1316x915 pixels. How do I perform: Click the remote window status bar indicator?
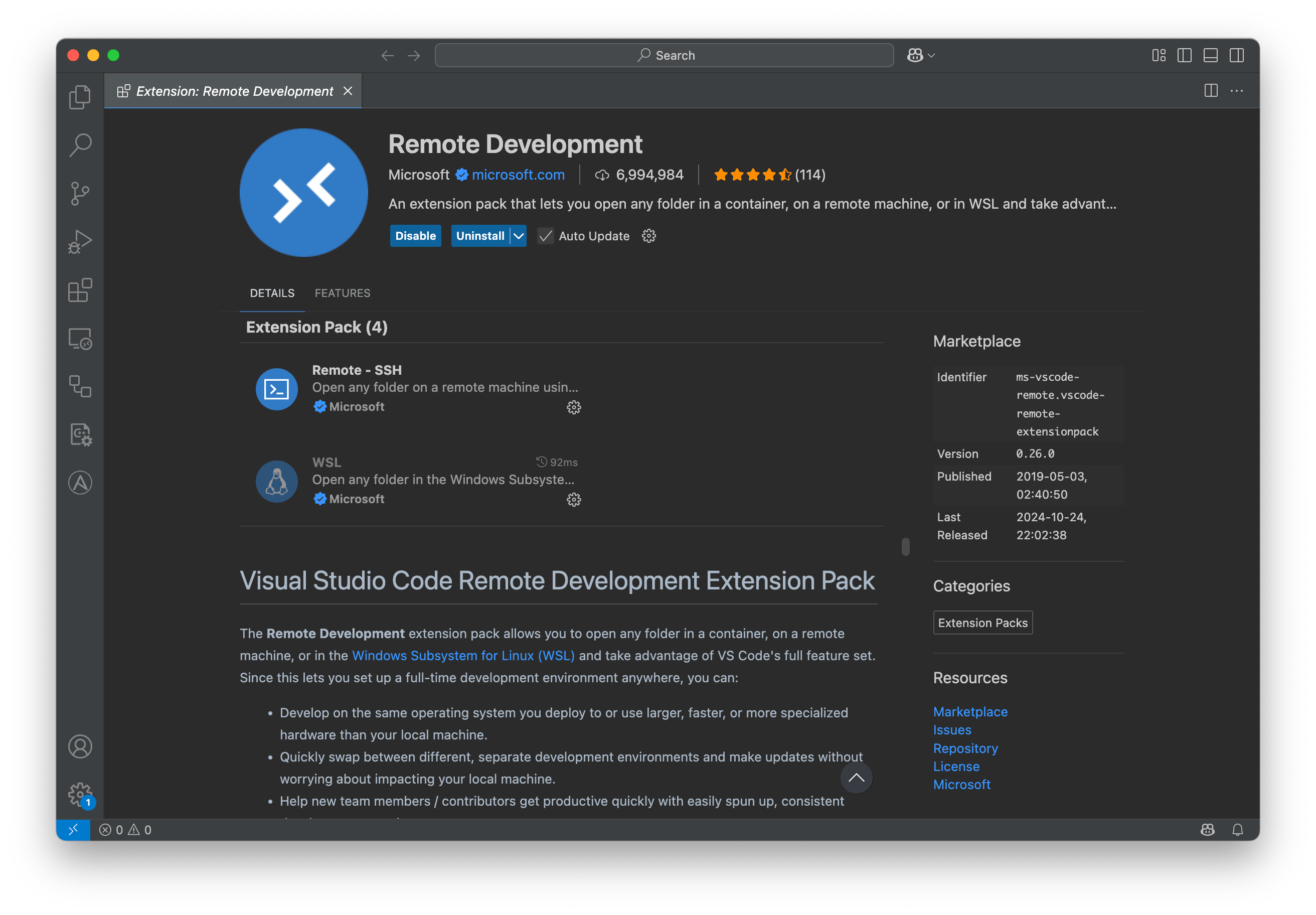click(x=73, y=830)
